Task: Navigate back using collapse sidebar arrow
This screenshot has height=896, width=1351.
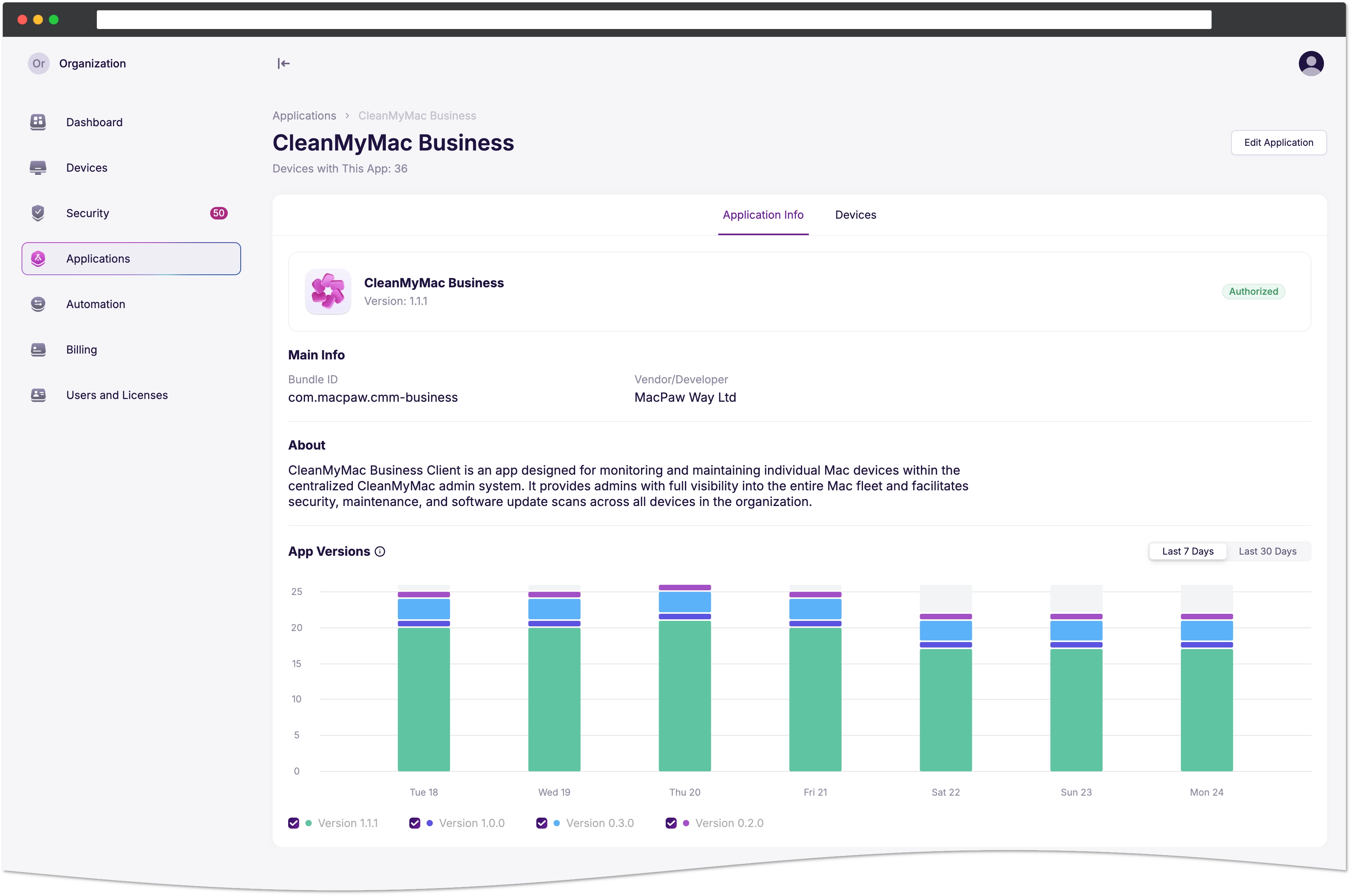Action: 284,63
